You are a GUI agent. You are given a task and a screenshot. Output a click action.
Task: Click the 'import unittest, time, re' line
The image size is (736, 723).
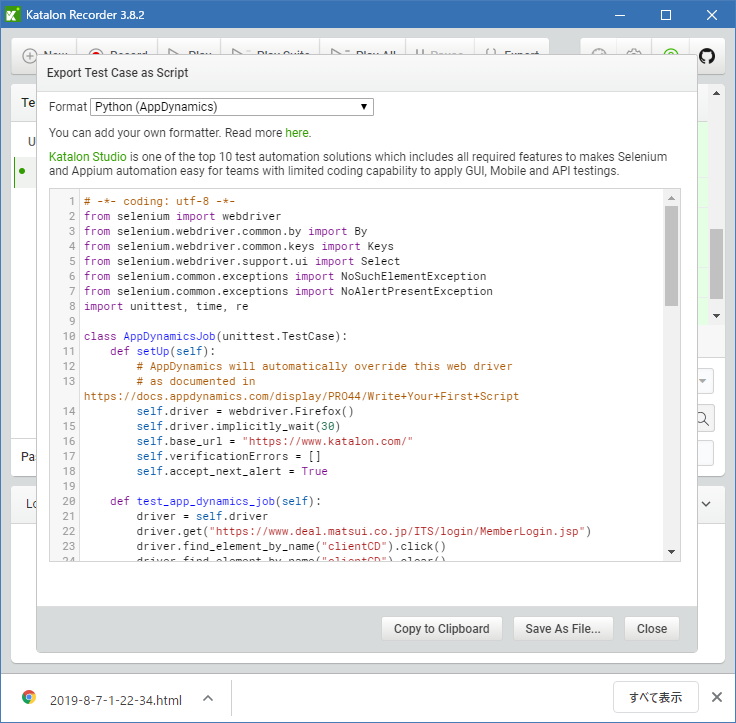[x=166, y=307]
